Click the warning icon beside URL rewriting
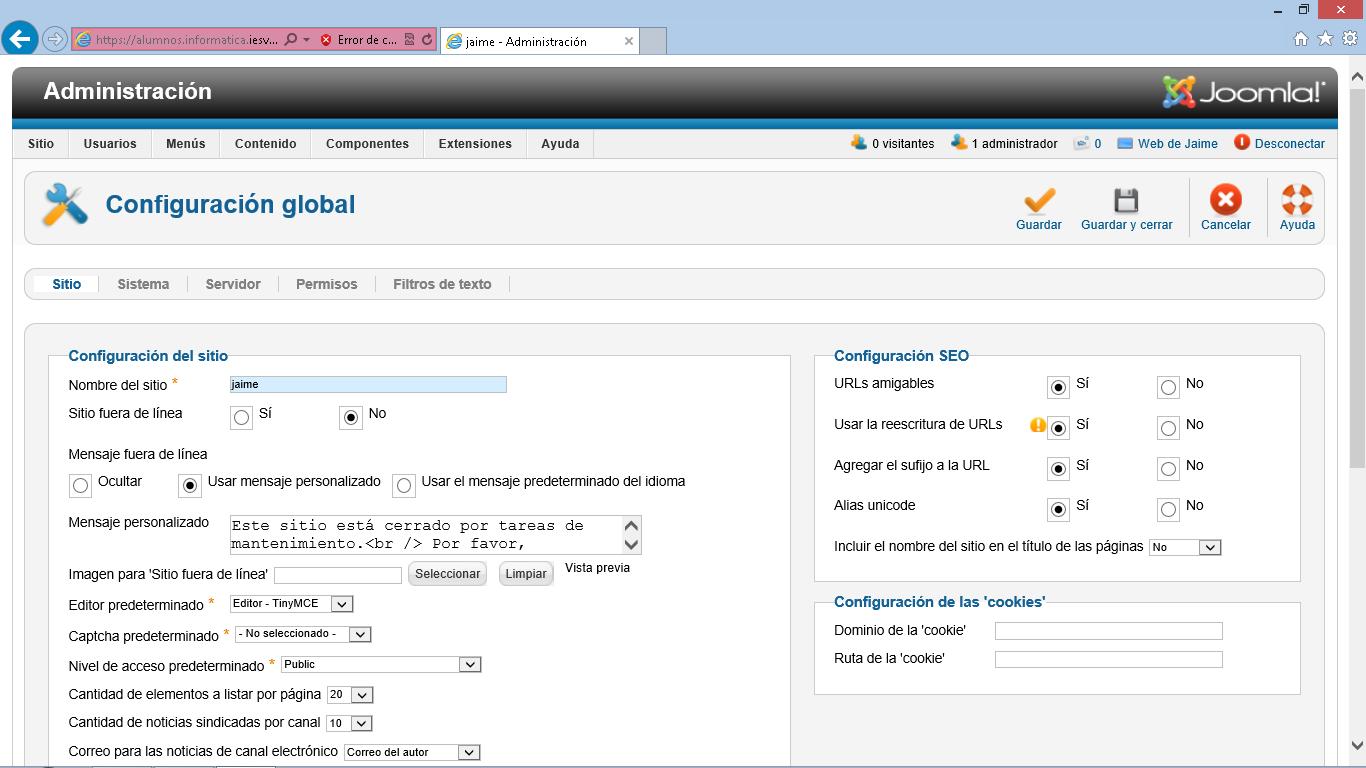Viewport: 1366px width, 768px height. (x=1038, y=425)
